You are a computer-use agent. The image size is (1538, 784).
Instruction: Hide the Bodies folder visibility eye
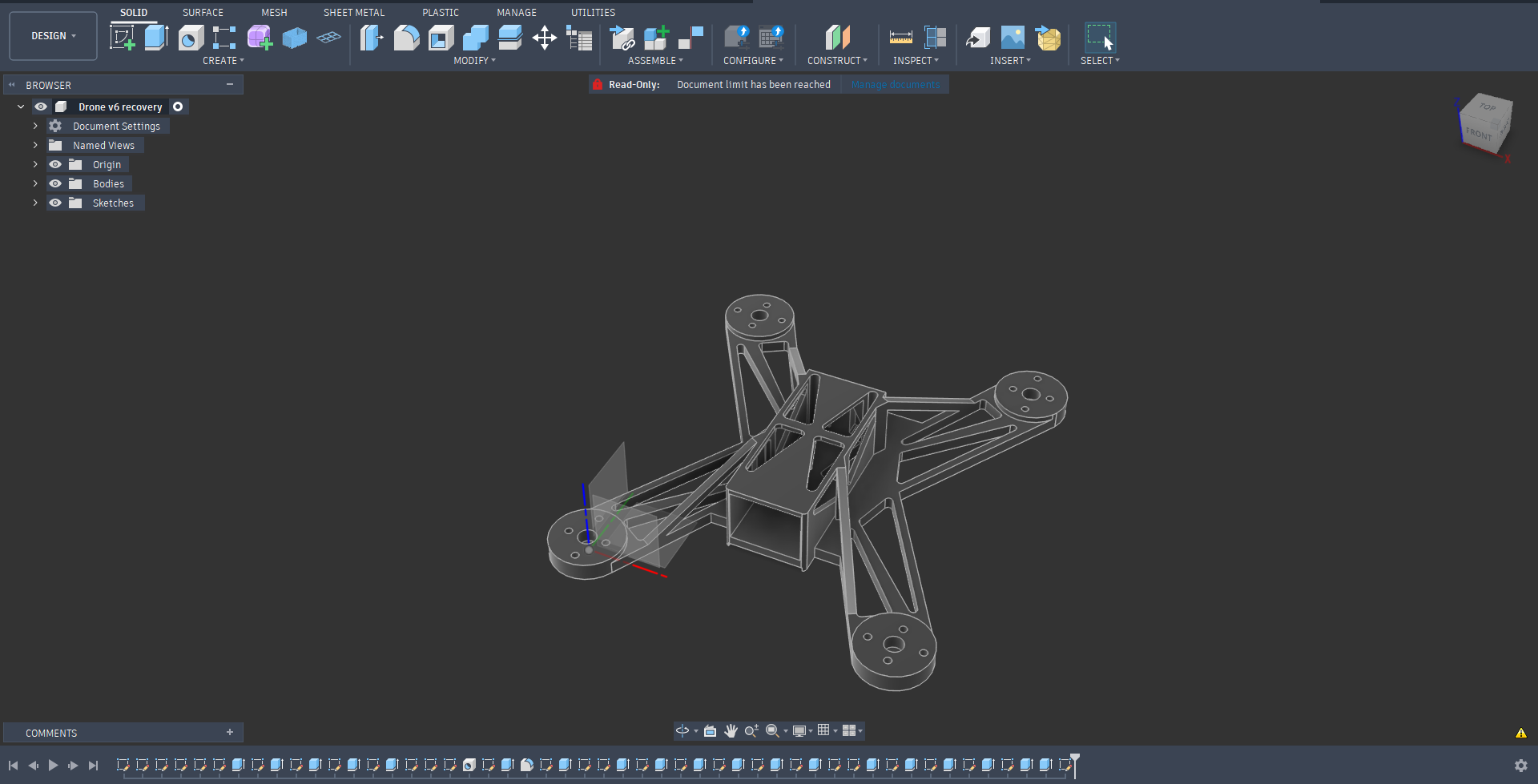pyautogui.click(x=55, y=183)
